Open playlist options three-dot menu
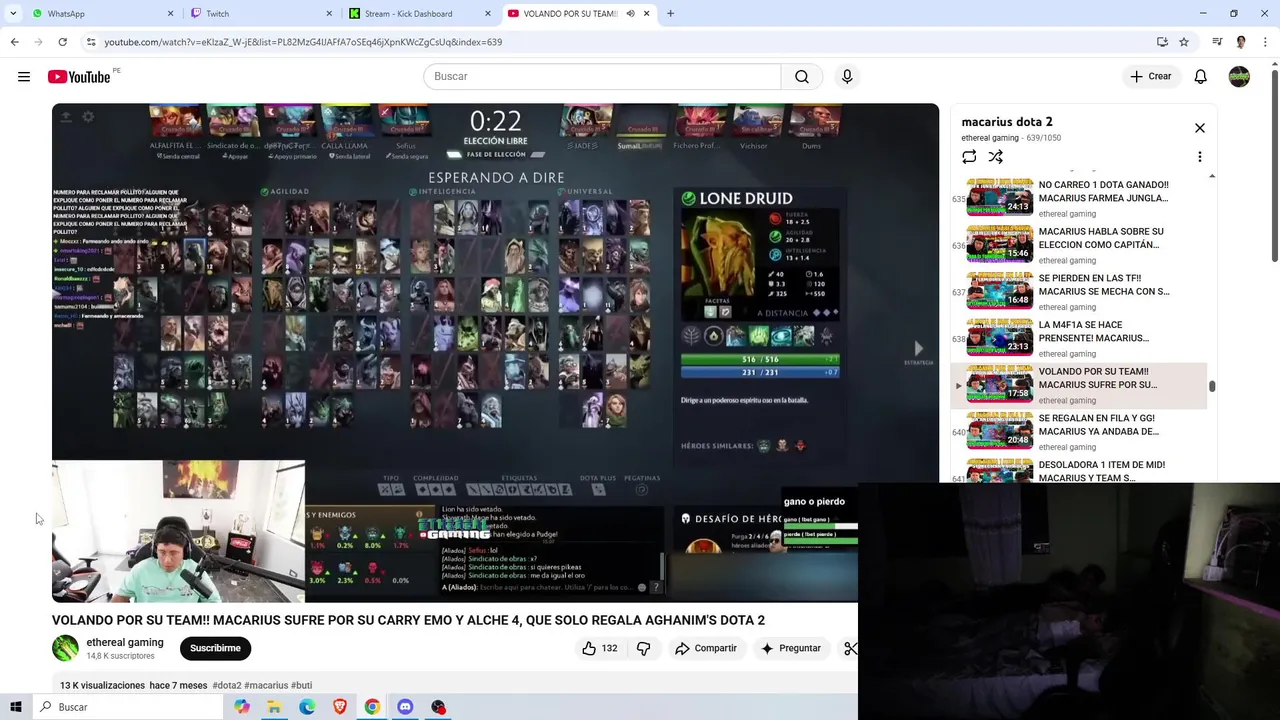This screenshot has height=720, width=1280. 1200,157
